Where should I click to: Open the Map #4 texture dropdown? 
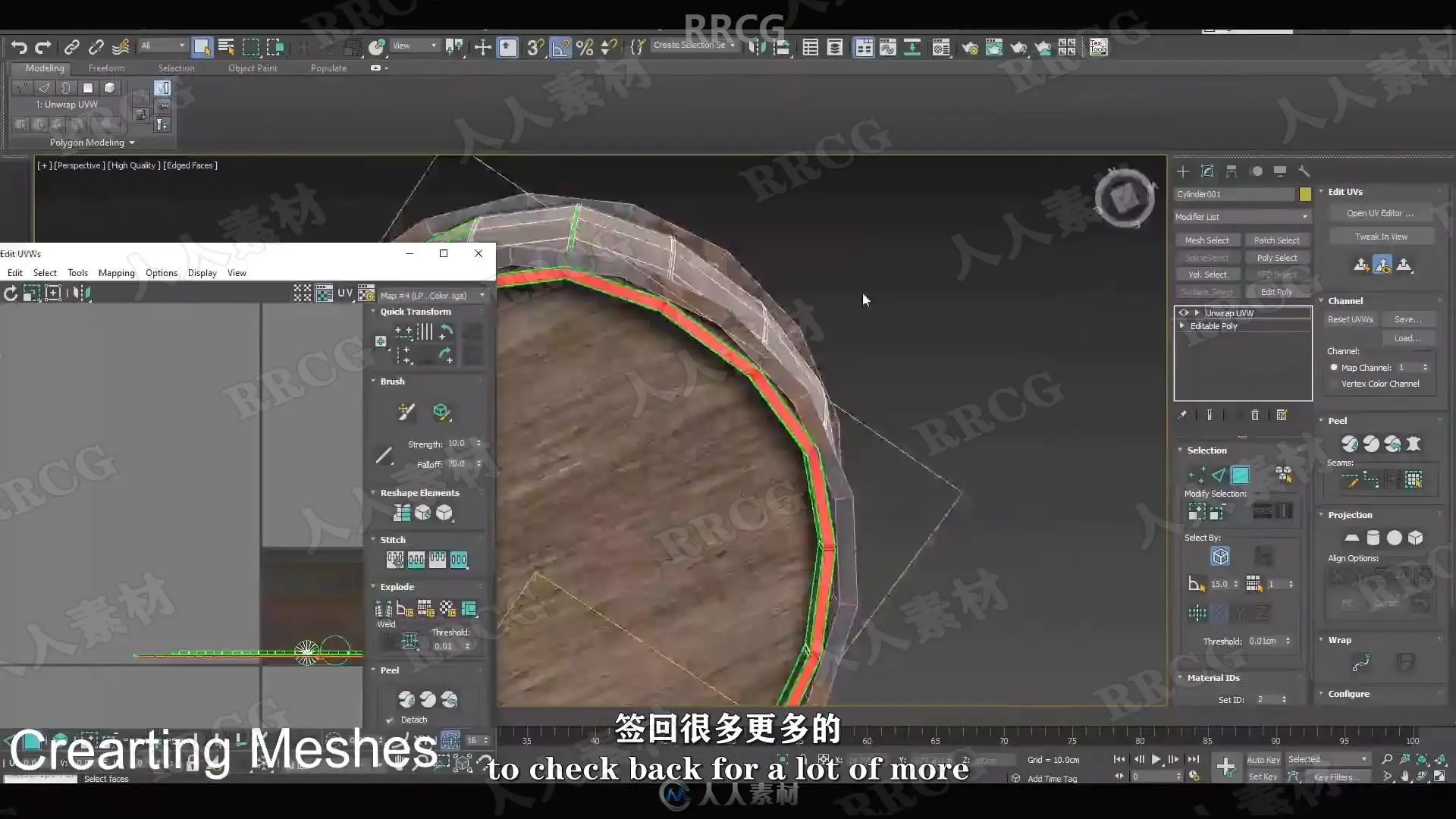tap(433, 296)
